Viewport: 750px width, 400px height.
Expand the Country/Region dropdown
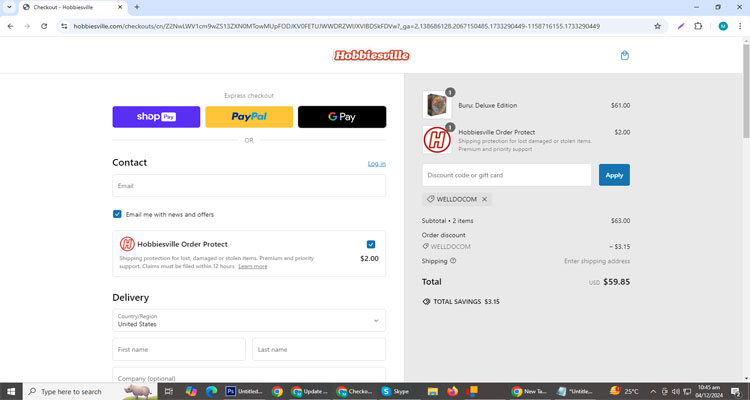click(249, 320)
